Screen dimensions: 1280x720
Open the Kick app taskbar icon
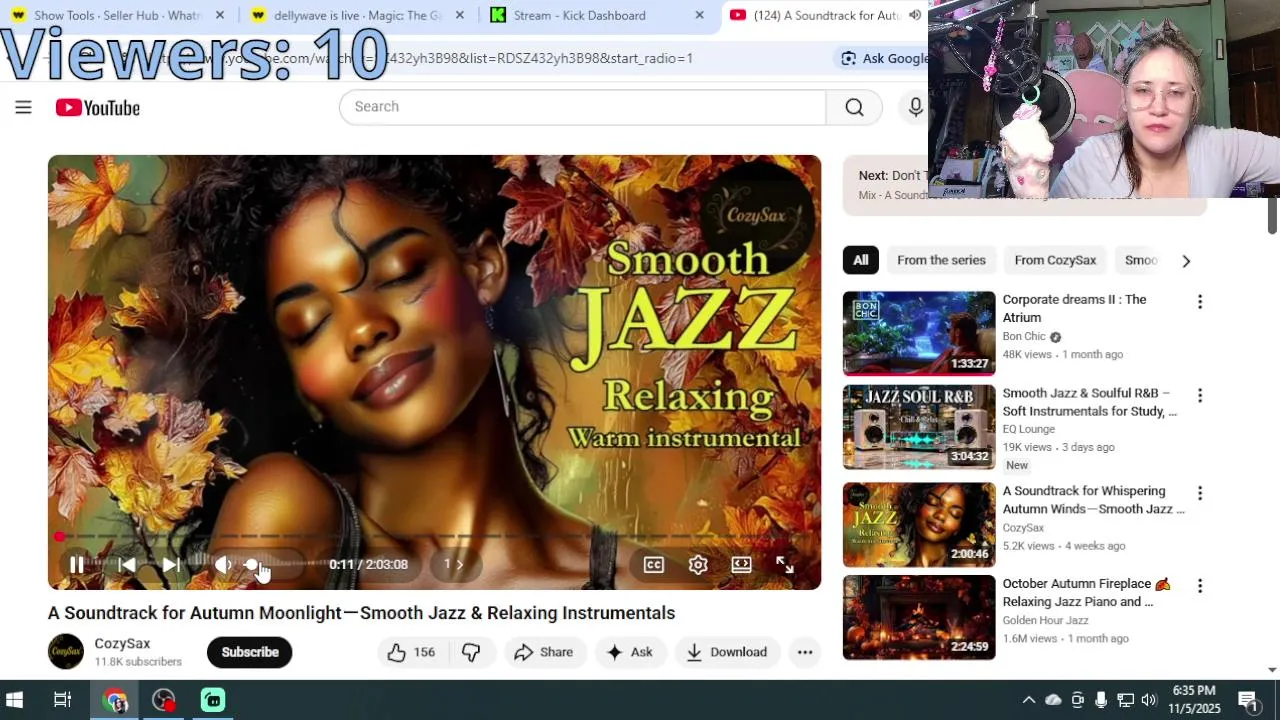213,700
